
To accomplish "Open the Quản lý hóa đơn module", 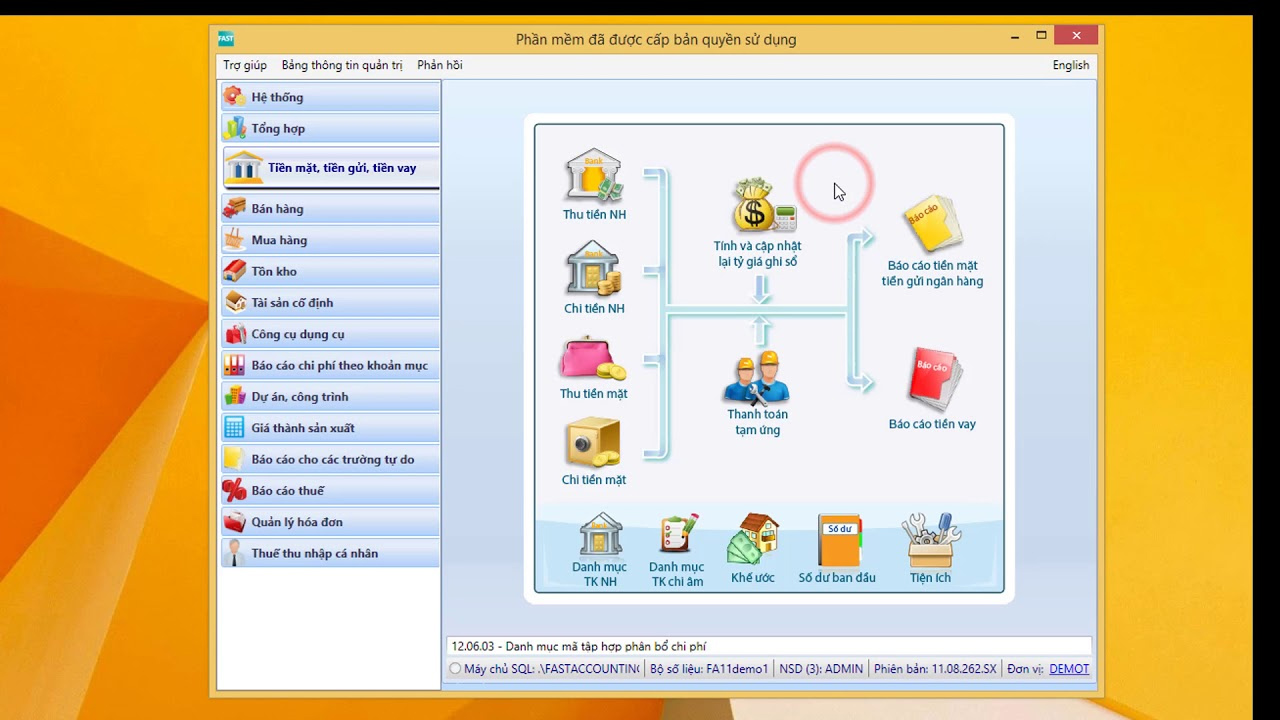I will tap(330, 522).
